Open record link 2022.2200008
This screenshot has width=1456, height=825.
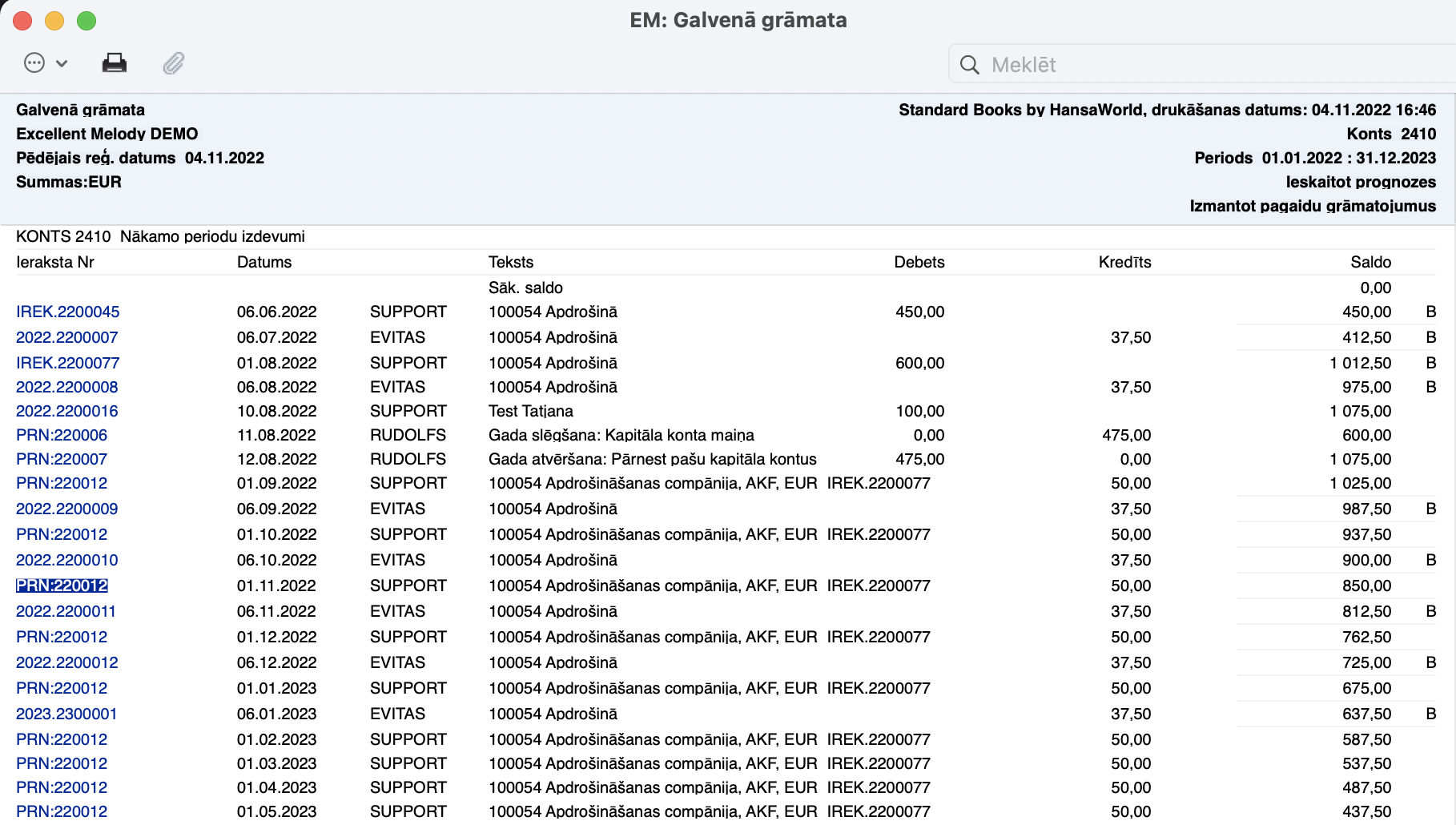click(67, 387)
